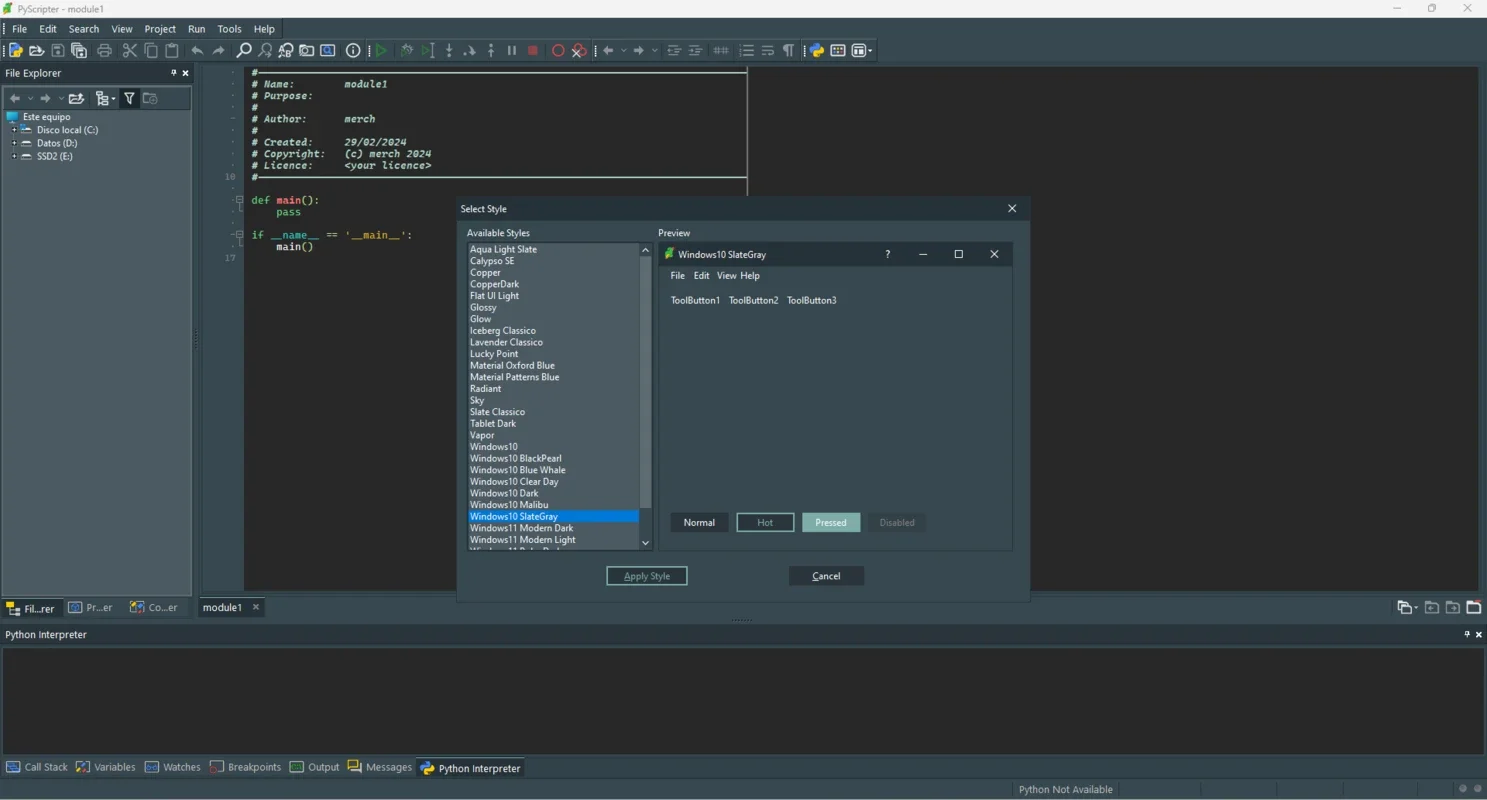Screen dimensions: 1487x800
Task: Expand the Disco local (C:) node
Action: pos(14,130)
